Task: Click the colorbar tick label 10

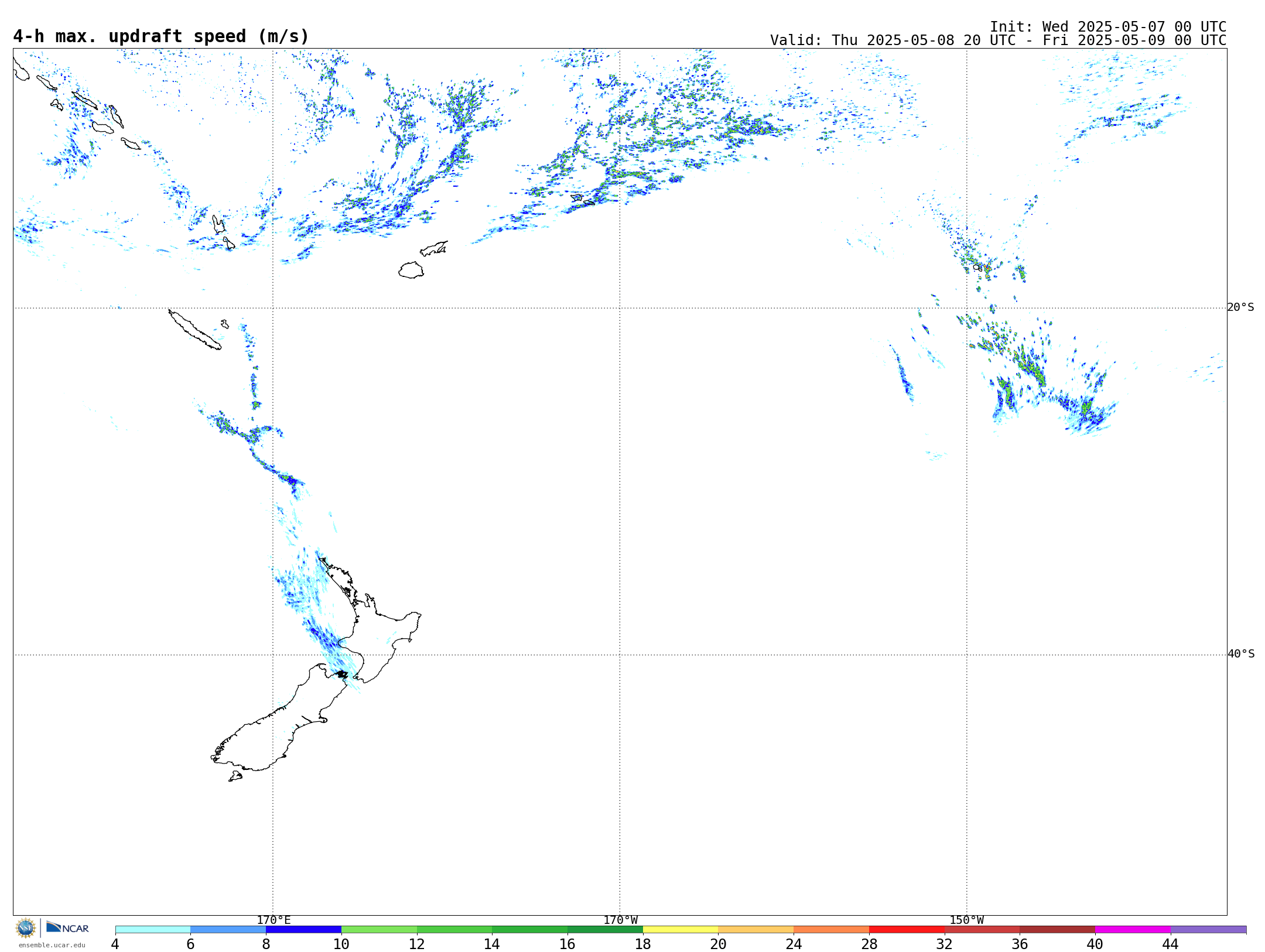Action: pyautogui.click(x=341, y=944)
